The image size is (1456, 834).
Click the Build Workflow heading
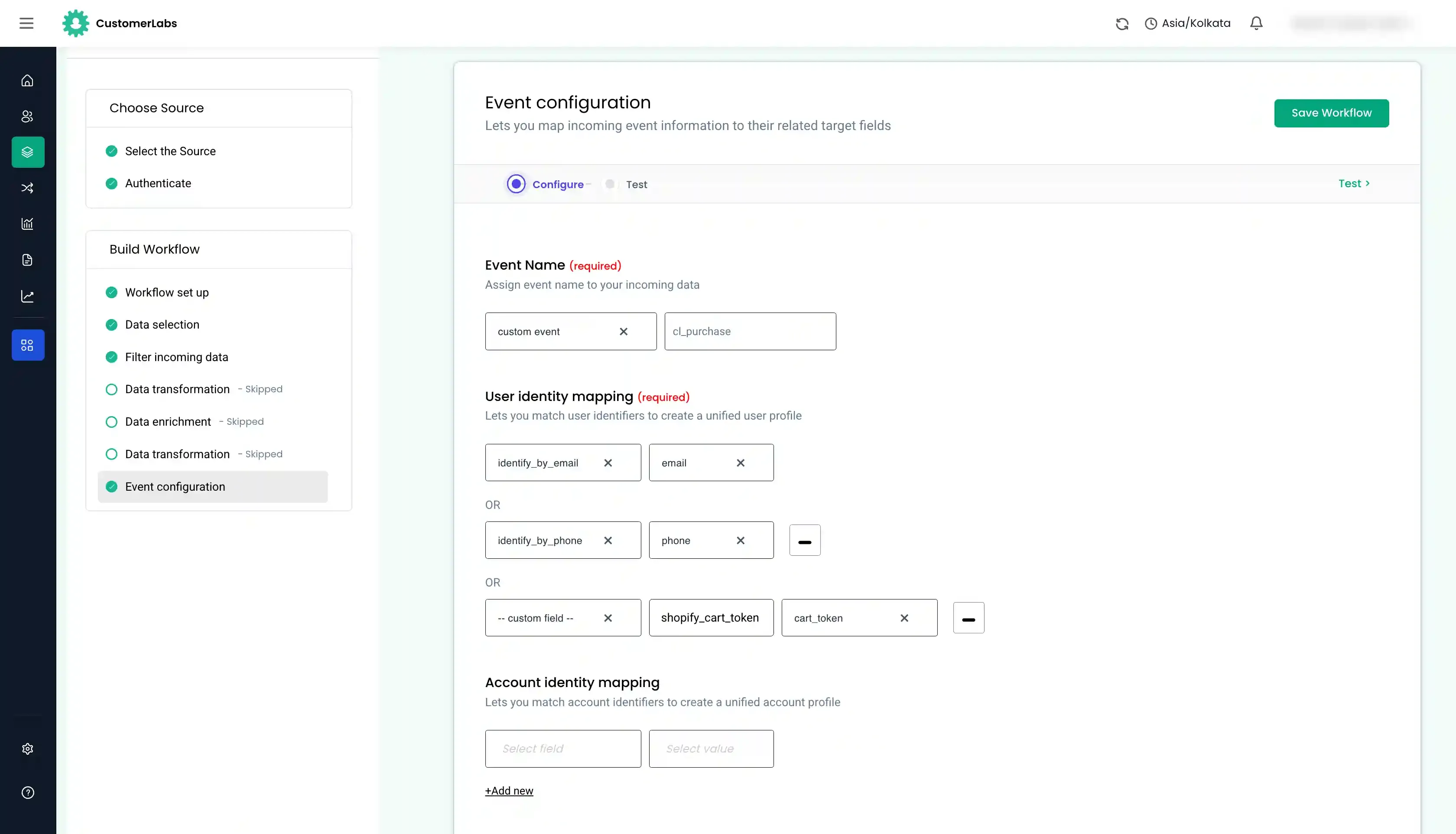click(155, 249)
